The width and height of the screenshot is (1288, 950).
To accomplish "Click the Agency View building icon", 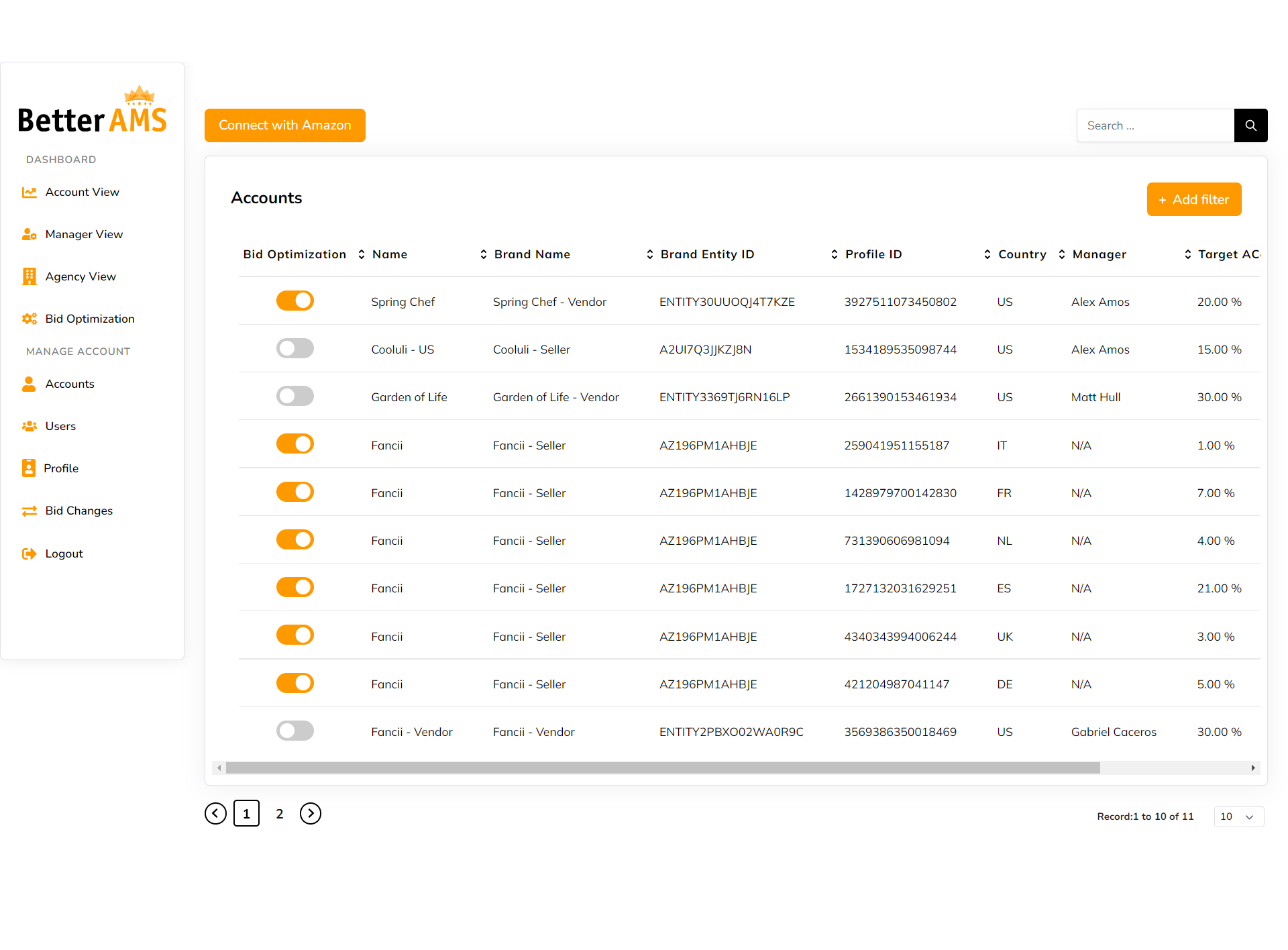I will pos(29,276).
